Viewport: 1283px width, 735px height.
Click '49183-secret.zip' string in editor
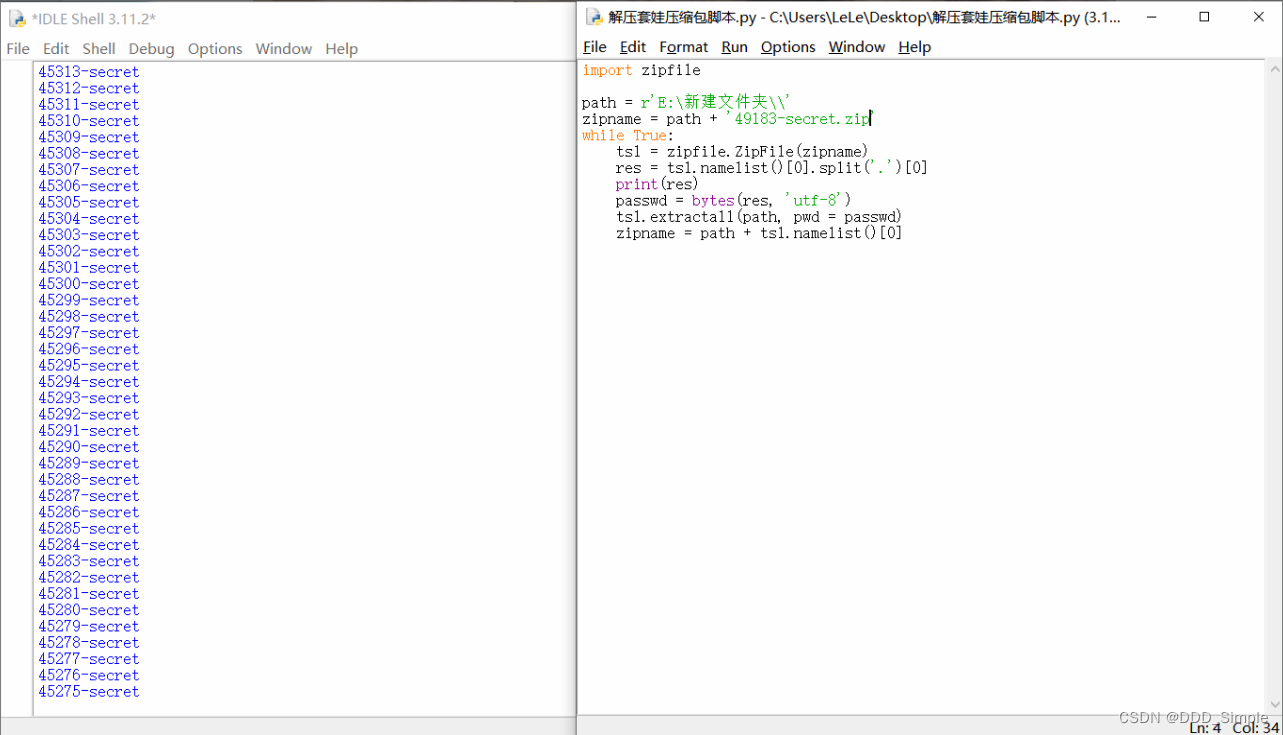799,119
